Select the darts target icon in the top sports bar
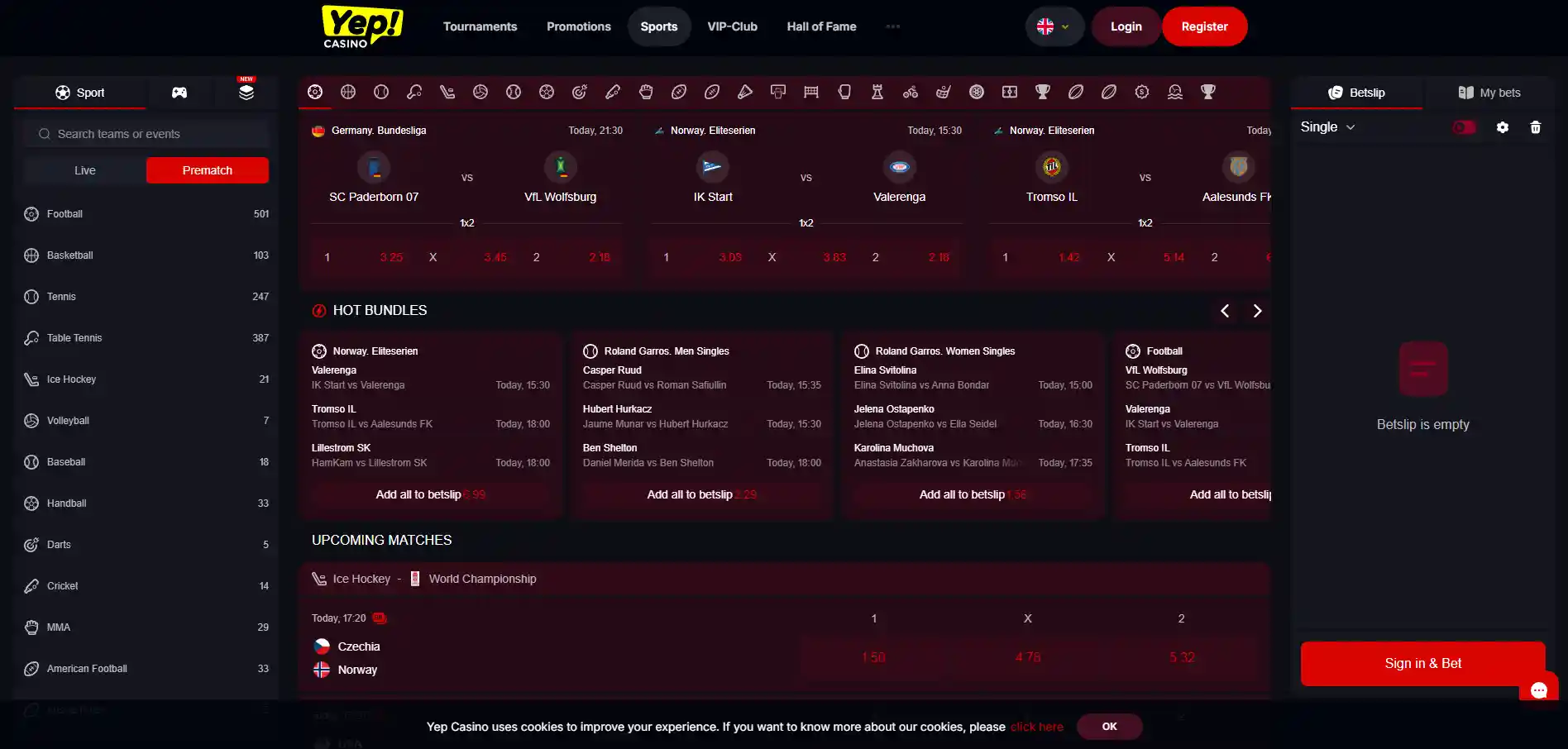The width and height of the screenshot is (1568, 749). pyautogui.click(x=580, y=92)
